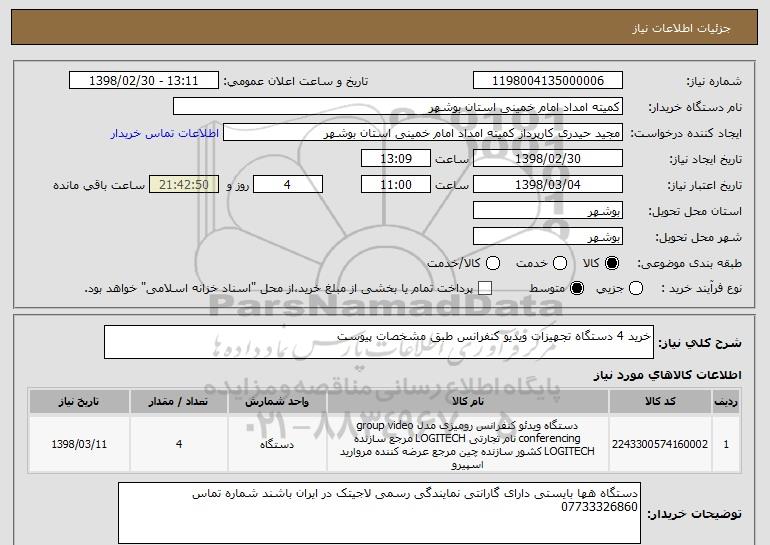Click the remaining time counter 21:42:50
Screen dimensions: 770x545
coord(184,185)
